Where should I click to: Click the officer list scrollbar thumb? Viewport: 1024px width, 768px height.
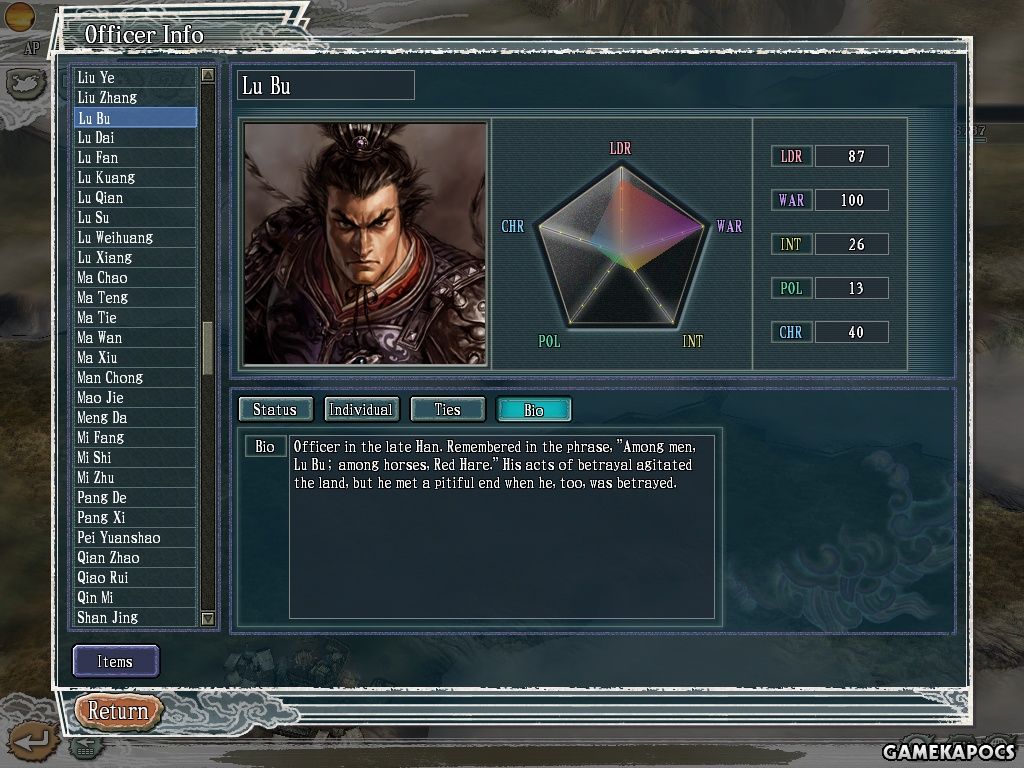click(x=208, y=348)
